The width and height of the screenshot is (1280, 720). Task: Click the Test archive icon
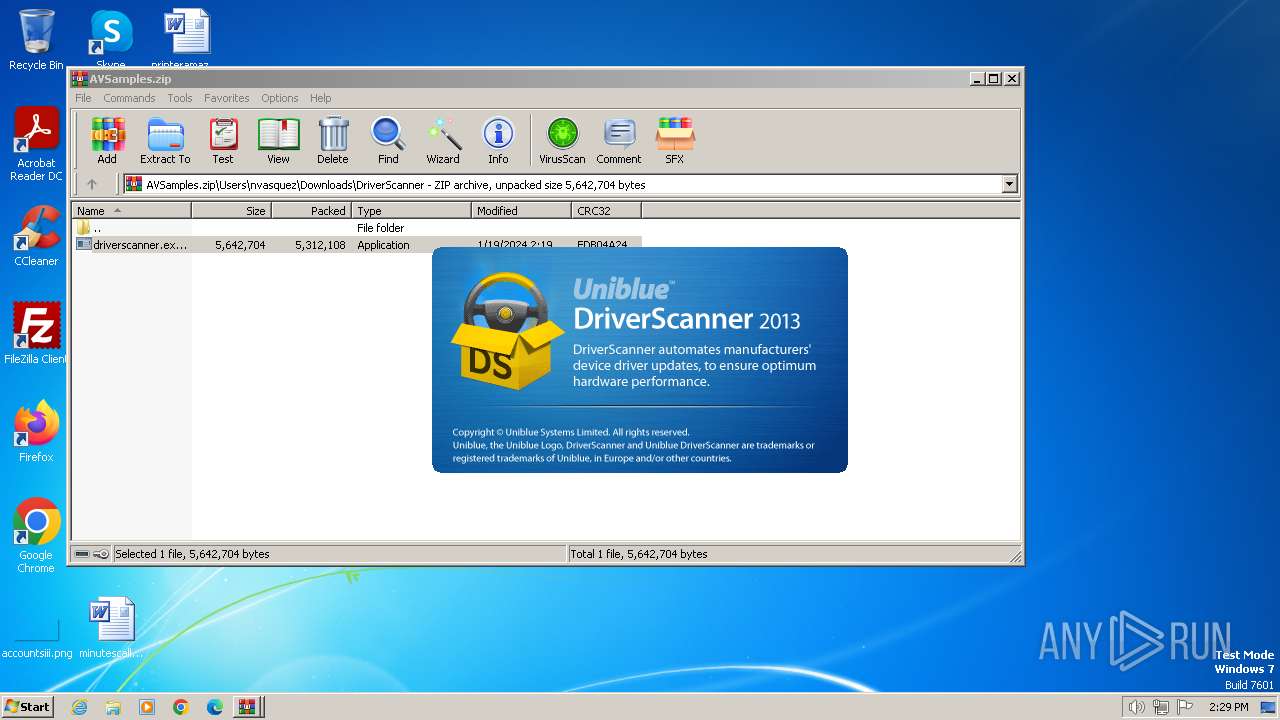pyautogui.click(x=223, y=140)
